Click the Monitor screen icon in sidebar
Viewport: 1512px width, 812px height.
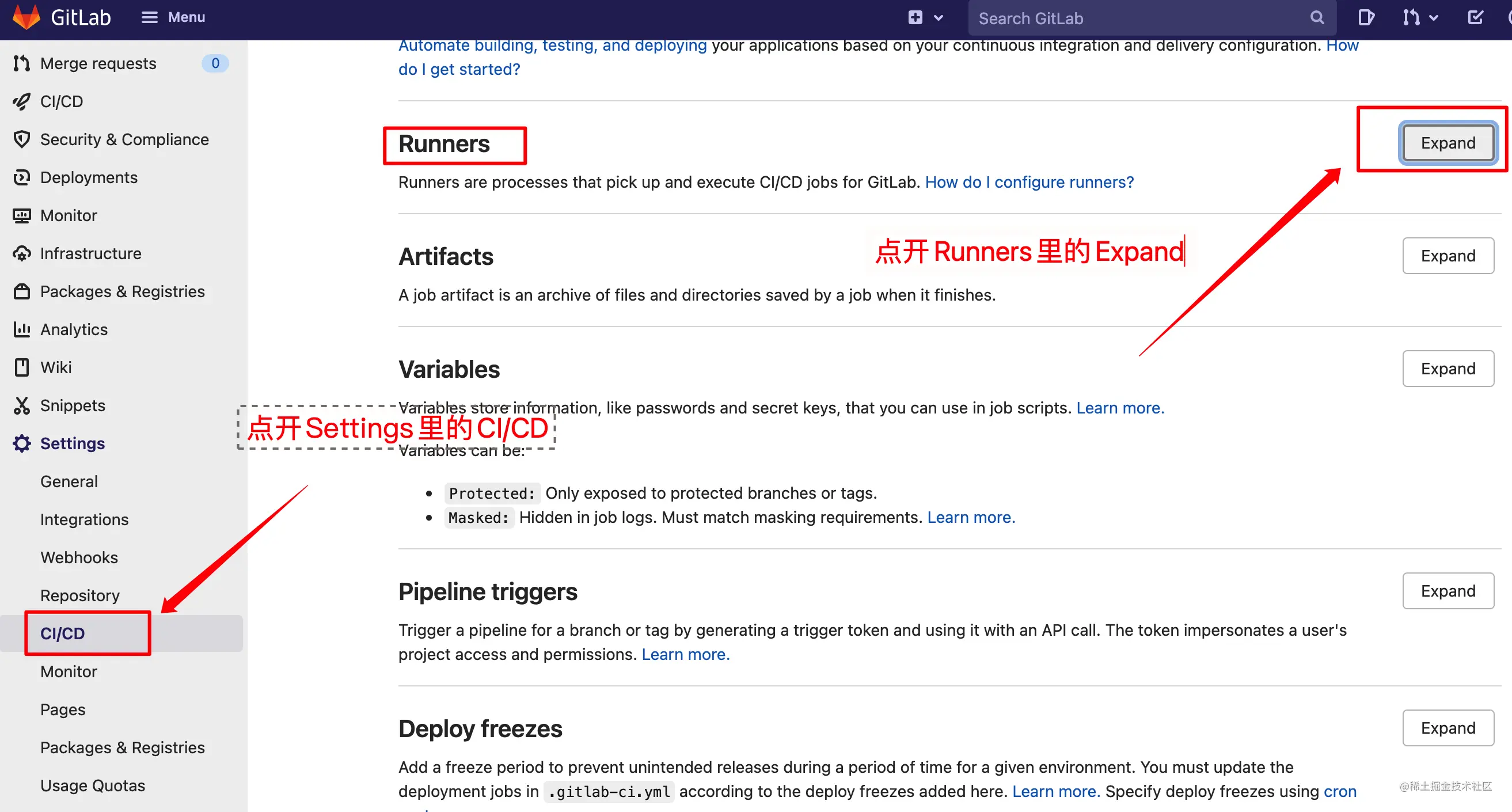(x=22, y=215)
